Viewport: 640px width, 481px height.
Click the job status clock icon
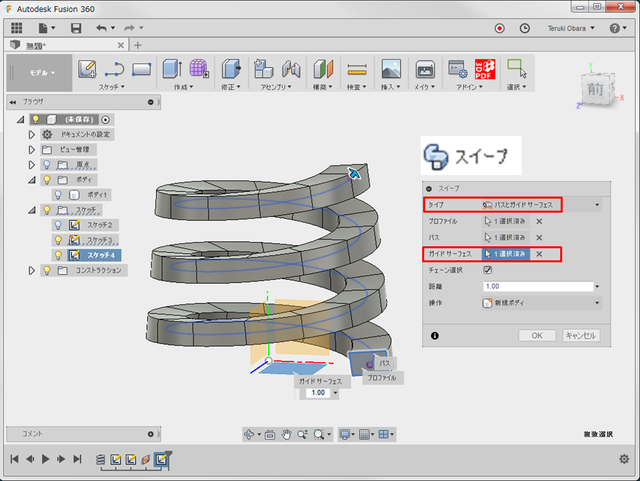click(525, 27)
